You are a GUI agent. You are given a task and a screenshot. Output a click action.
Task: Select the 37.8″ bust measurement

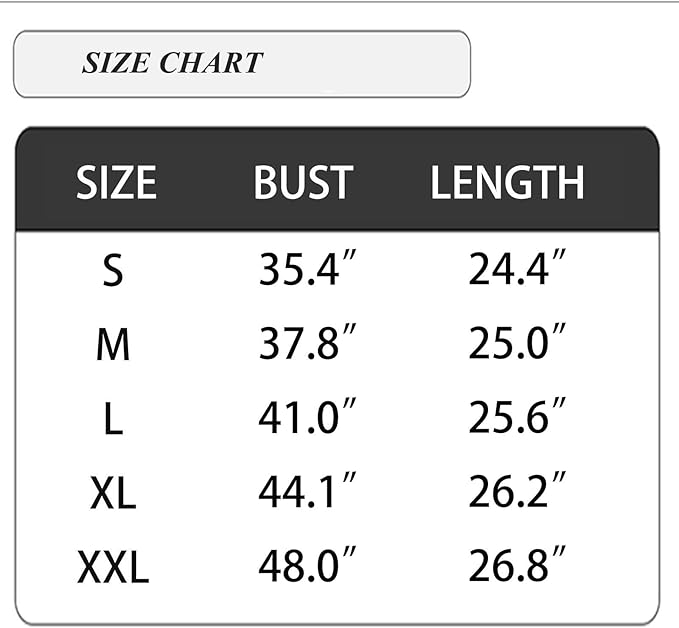tap(308, 343)
